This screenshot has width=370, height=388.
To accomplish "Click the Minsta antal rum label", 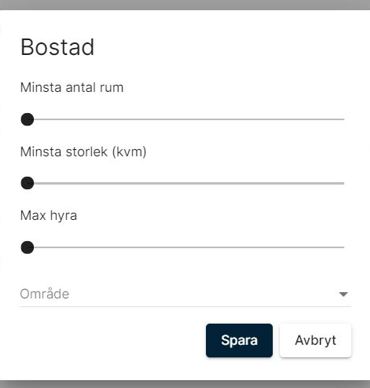I will [x=72, y=88].
